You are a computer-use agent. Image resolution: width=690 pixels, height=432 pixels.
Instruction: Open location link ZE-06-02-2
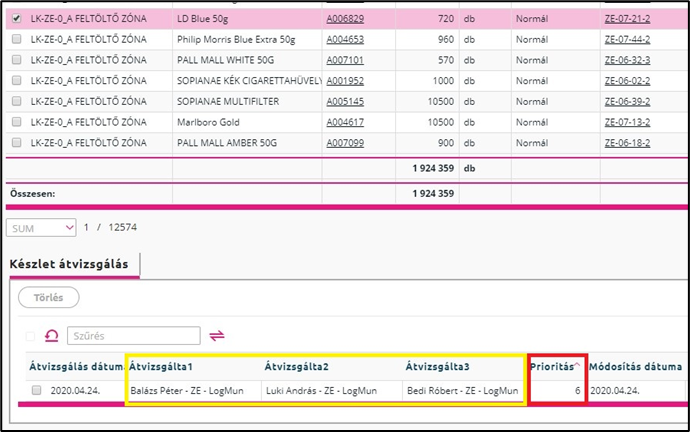pyautogui.click(x=627, y=81)
